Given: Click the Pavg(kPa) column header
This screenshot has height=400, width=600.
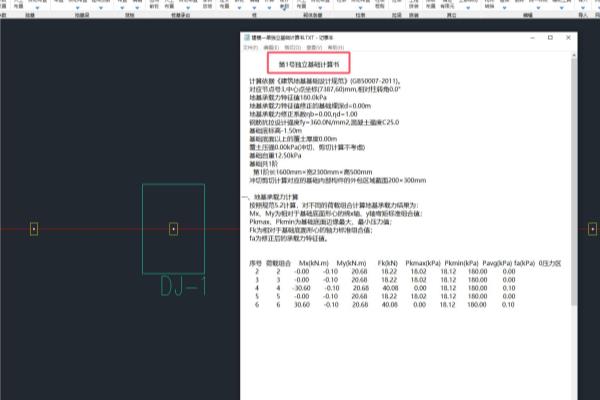Looking at the screenshot, I should pyautogui.click(x=497, y=263).
